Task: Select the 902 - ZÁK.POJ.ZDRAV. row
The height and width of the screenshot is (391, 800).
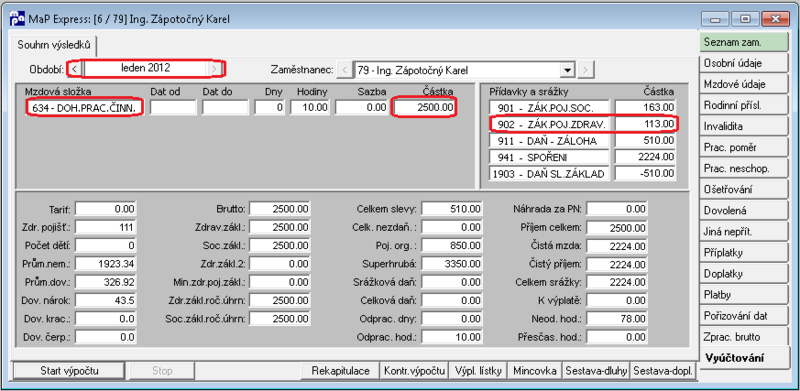Action: pos(583,125)
